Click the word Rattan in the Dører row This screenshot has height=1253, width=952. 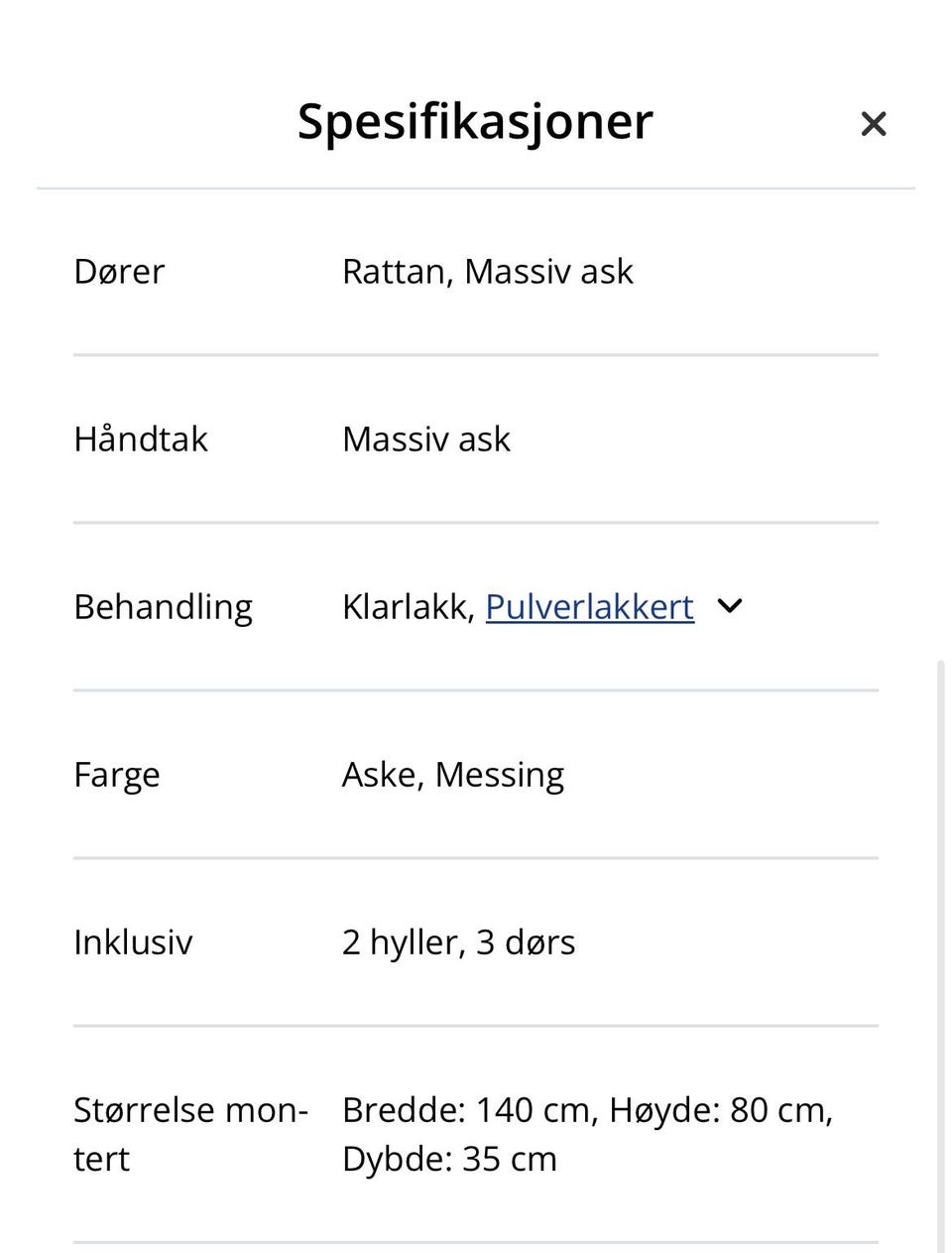[x=393, y=271]
